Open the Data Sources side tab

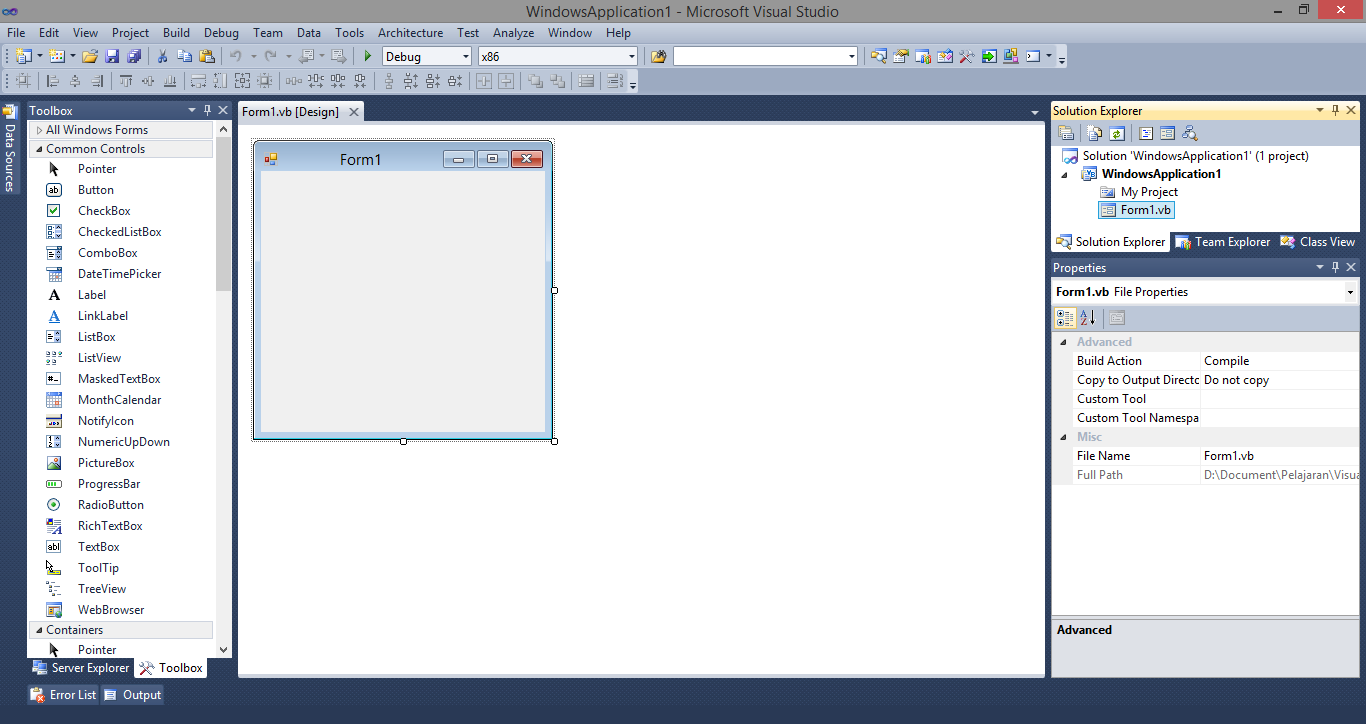click(x=10, y=147)
